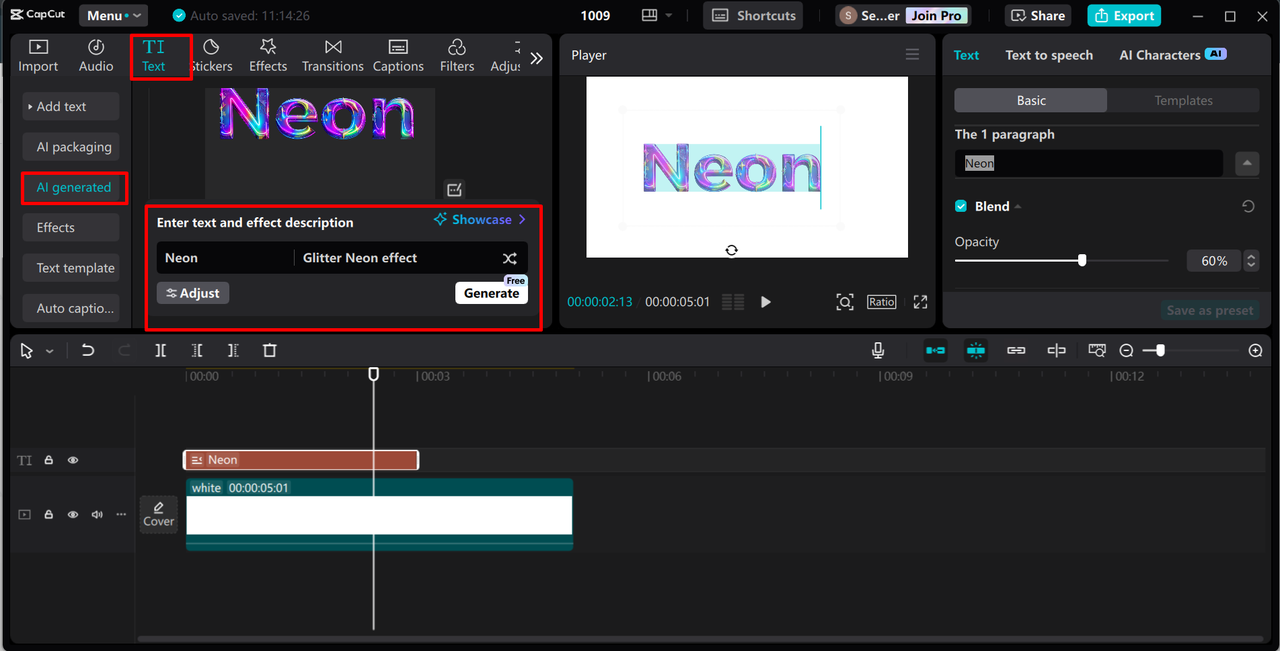
Task: Click the Glitter Neon effect description field
Action: pyautogui.click(x=395, y=258)
